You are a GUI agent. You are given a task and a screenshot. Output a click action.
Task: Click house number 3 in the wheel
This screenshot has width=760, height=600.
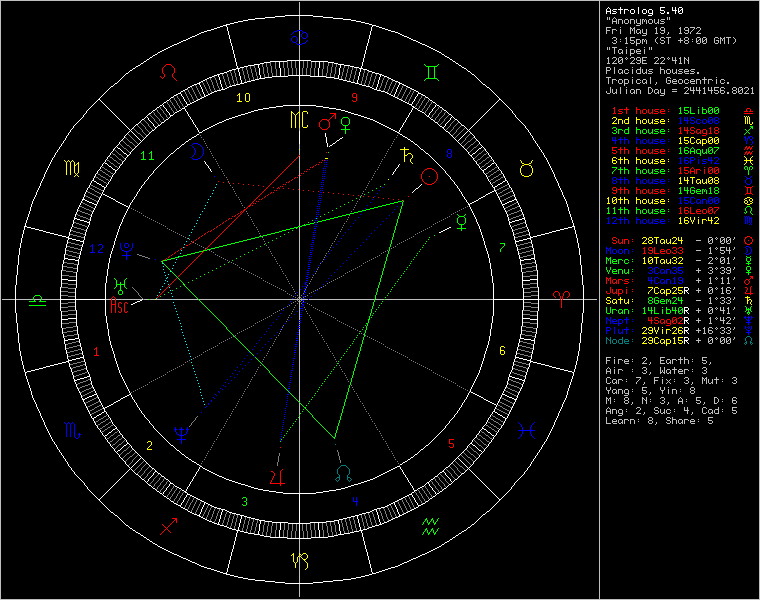pyautogui.click(x=244, y=502)
